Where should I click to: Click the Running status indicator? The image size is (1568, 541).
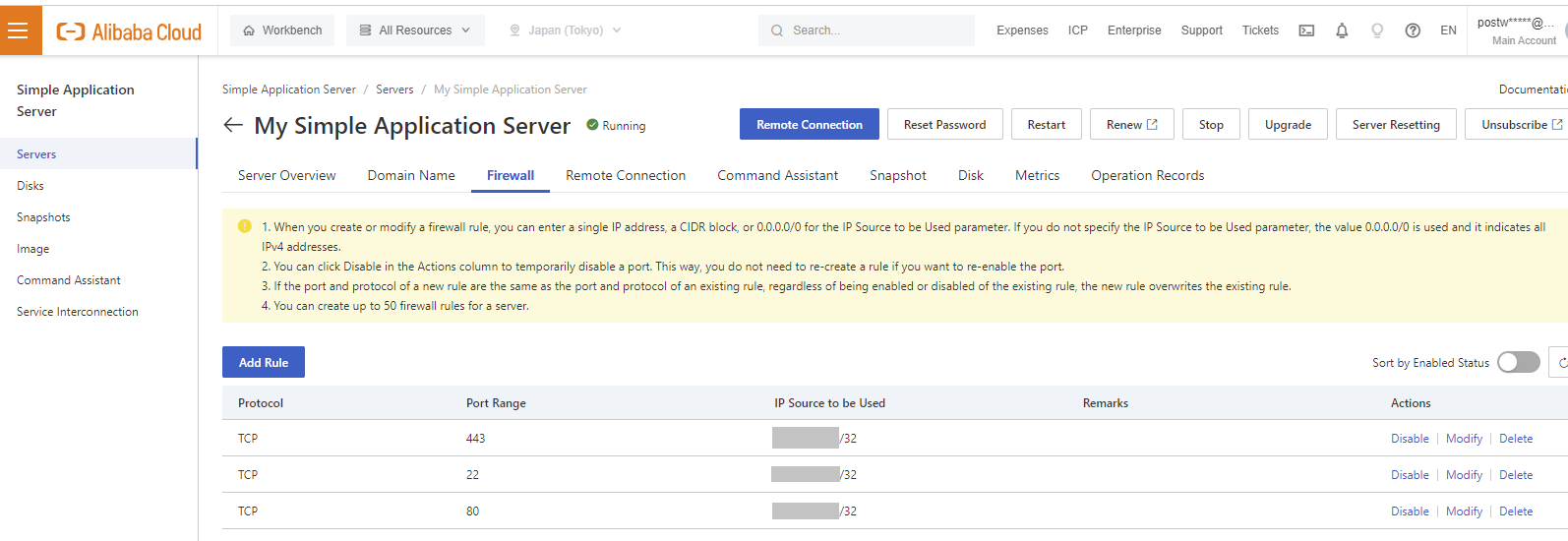pyautogui.click(x=616, y=126)
